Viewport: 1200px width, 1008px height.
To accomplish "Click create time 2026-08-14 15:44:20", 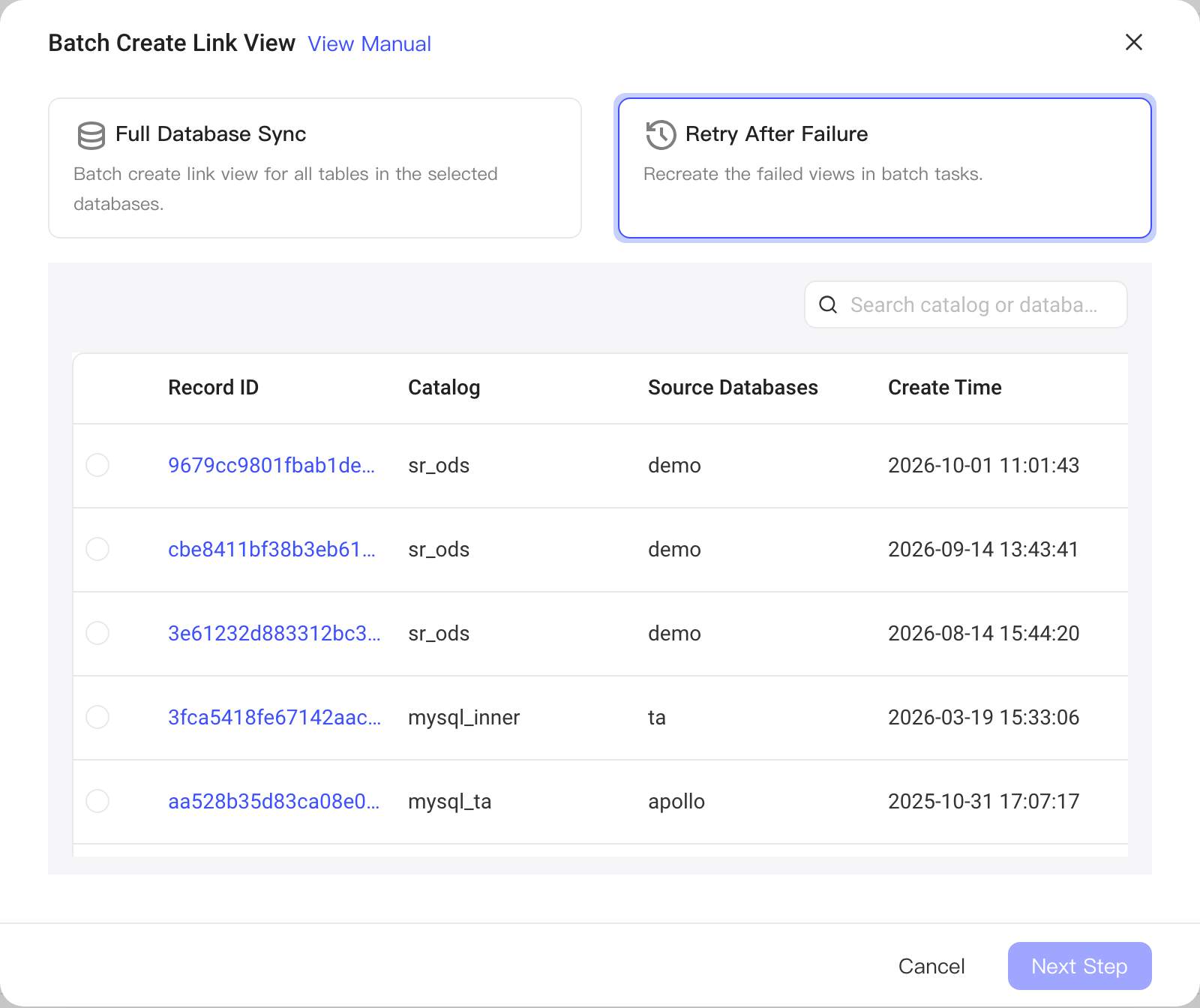I will pos(983,633).
